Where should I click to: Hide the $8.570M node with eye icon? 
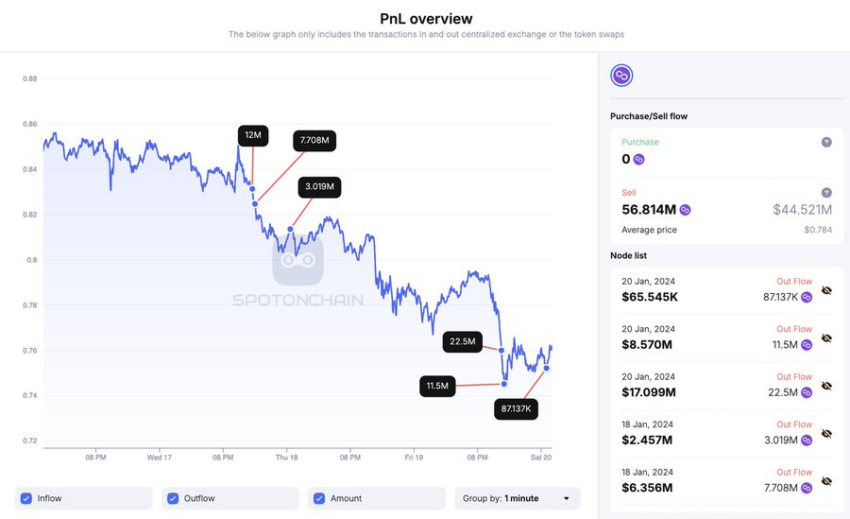826,338
